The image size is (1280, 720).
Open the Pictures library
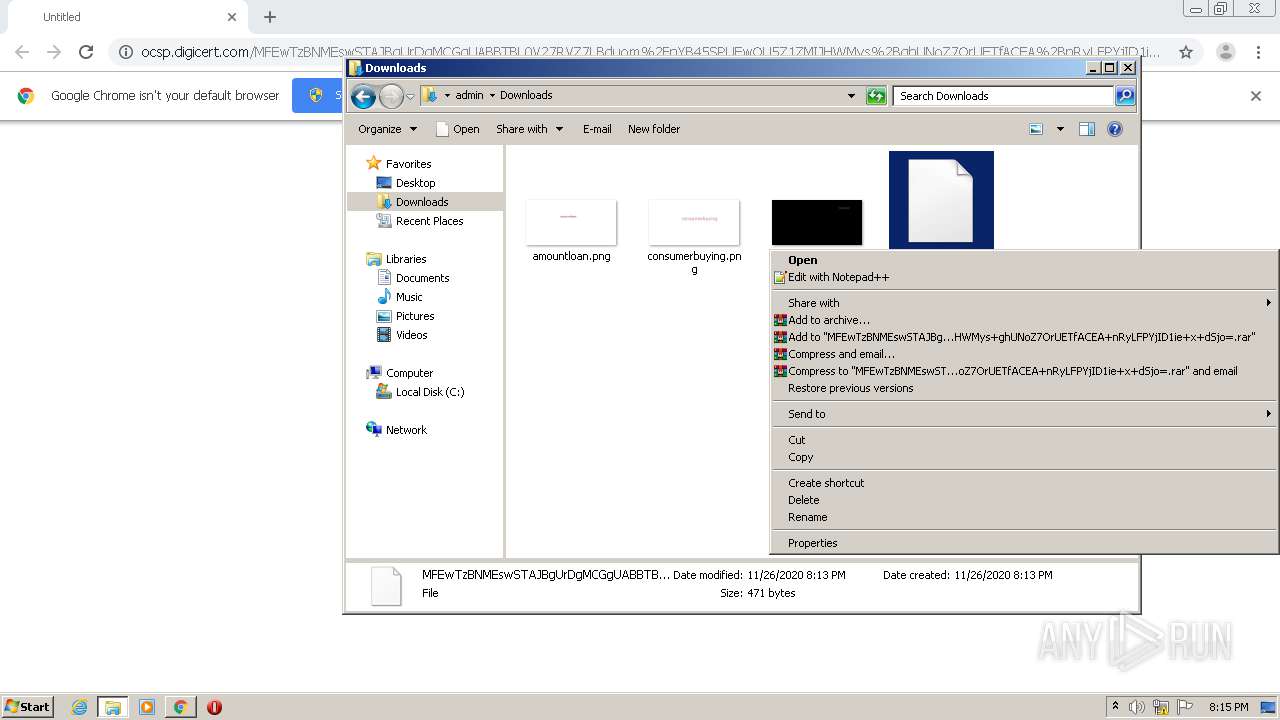click(415, 316)
